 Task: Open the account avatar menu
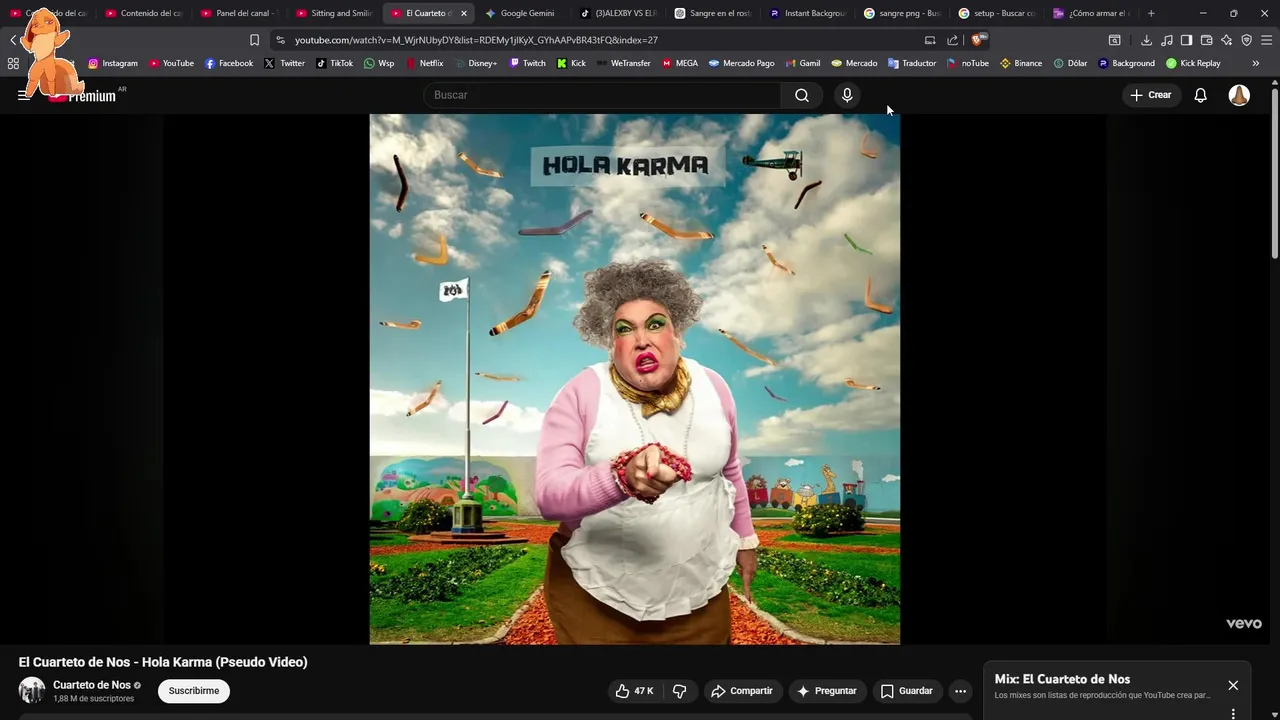[1239, 95]
